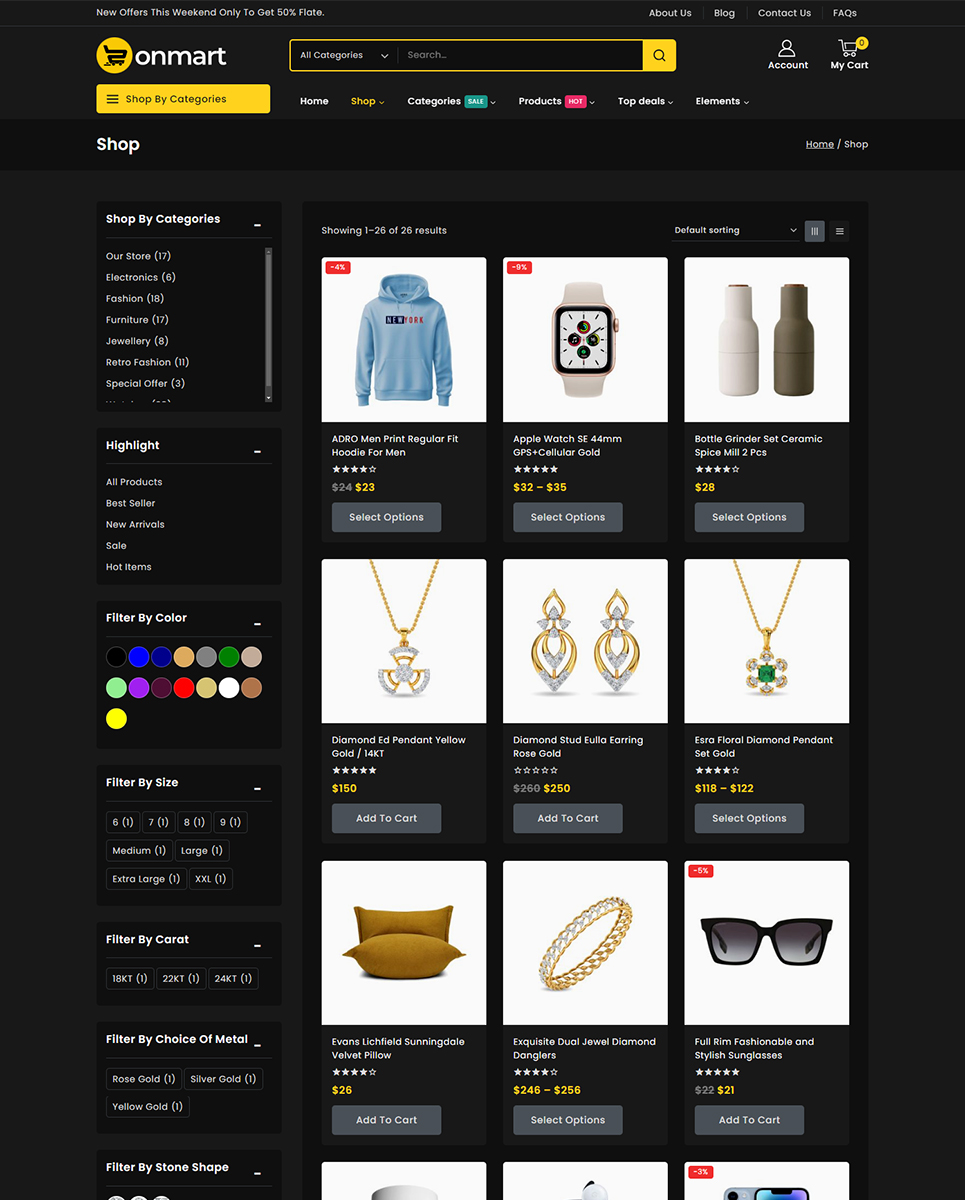Open the Contact Us link
This screenshot has width=965, height=1200.
(784, 13)
